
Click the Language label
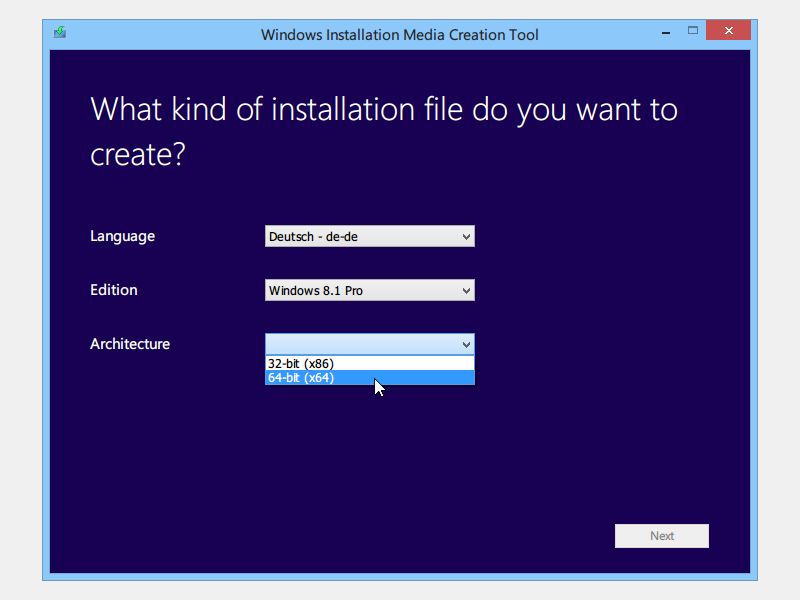122,236
